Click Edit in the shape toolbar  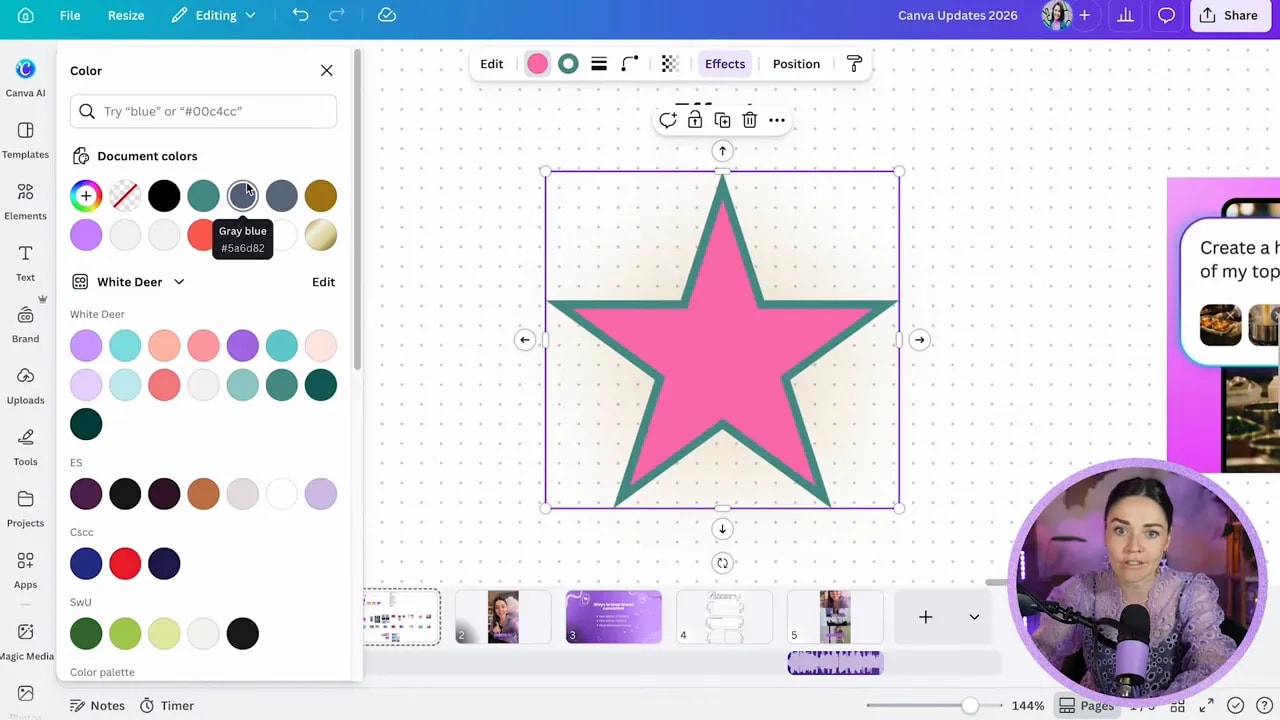tap(491, 64)
